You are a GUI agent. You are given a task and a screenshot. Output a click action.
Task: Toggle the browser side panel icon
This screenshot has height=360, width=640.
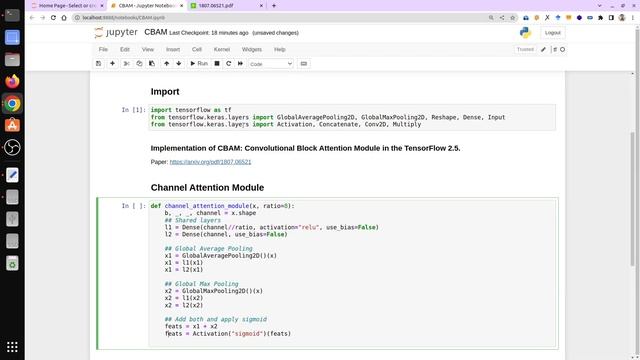(x=611, y=18)
